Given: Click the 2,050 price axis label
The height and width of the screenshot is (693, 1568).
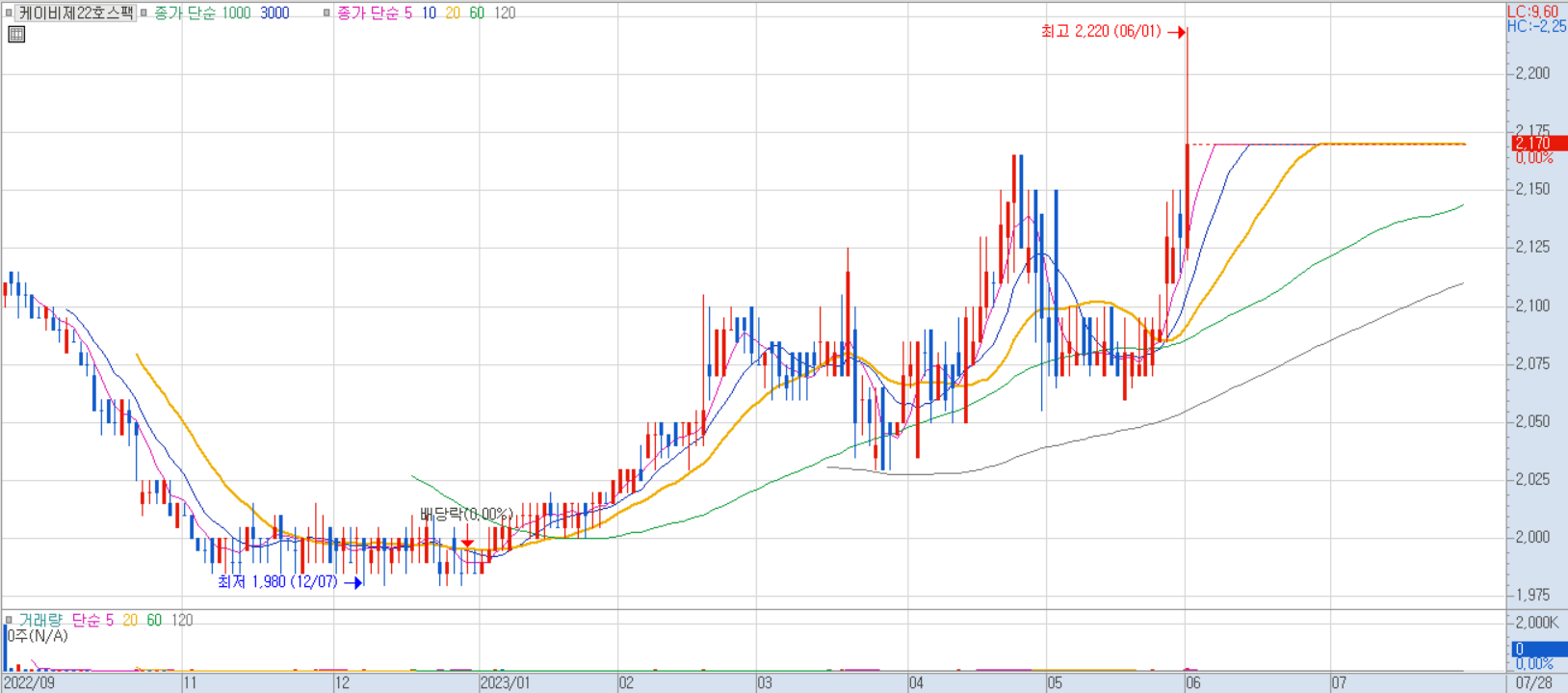Looking at the screenshot, I should [x=1532, y=421].
